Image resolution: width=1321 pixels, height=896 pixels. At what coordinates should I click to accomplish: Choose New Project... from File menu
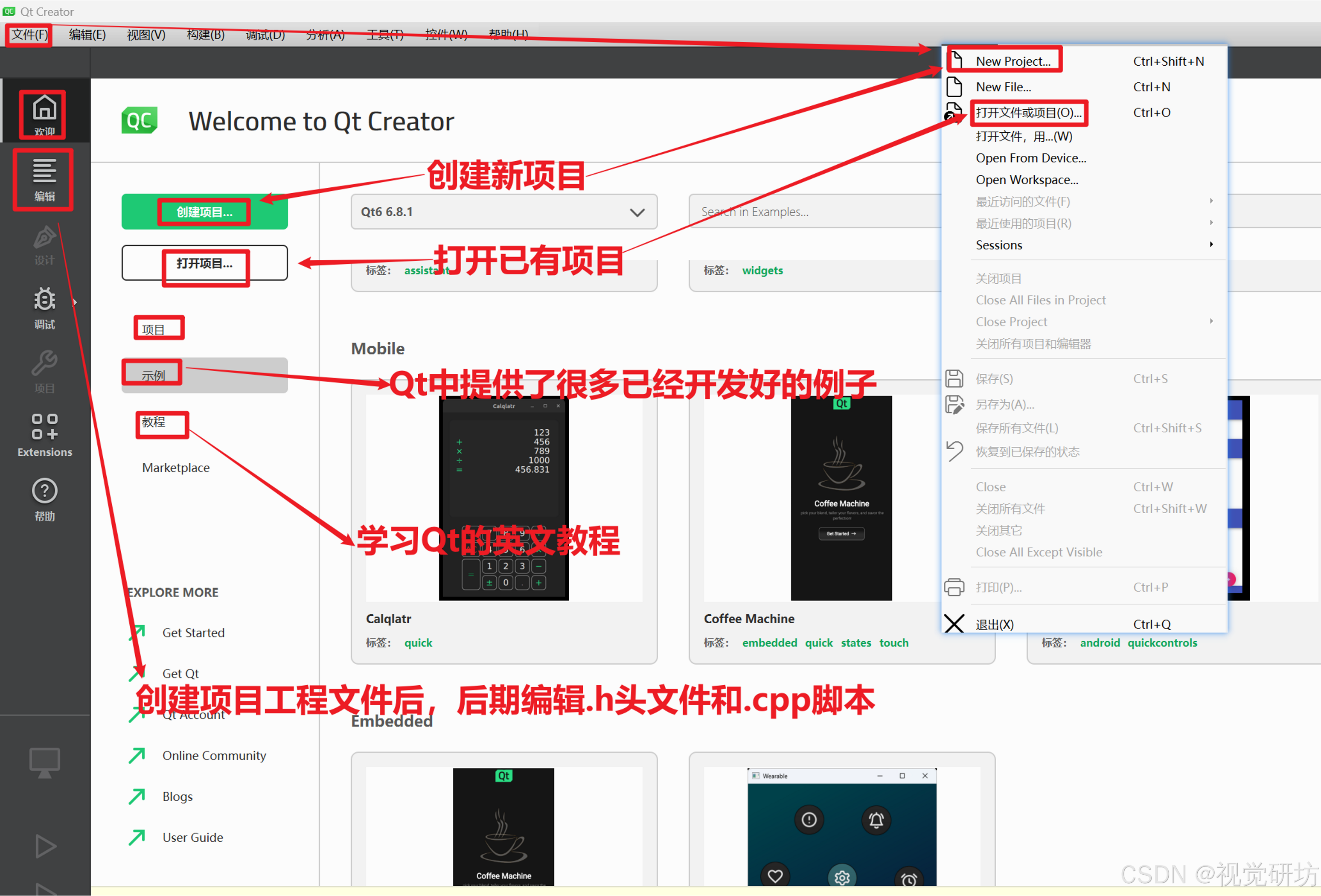(x=1013, y=61)
